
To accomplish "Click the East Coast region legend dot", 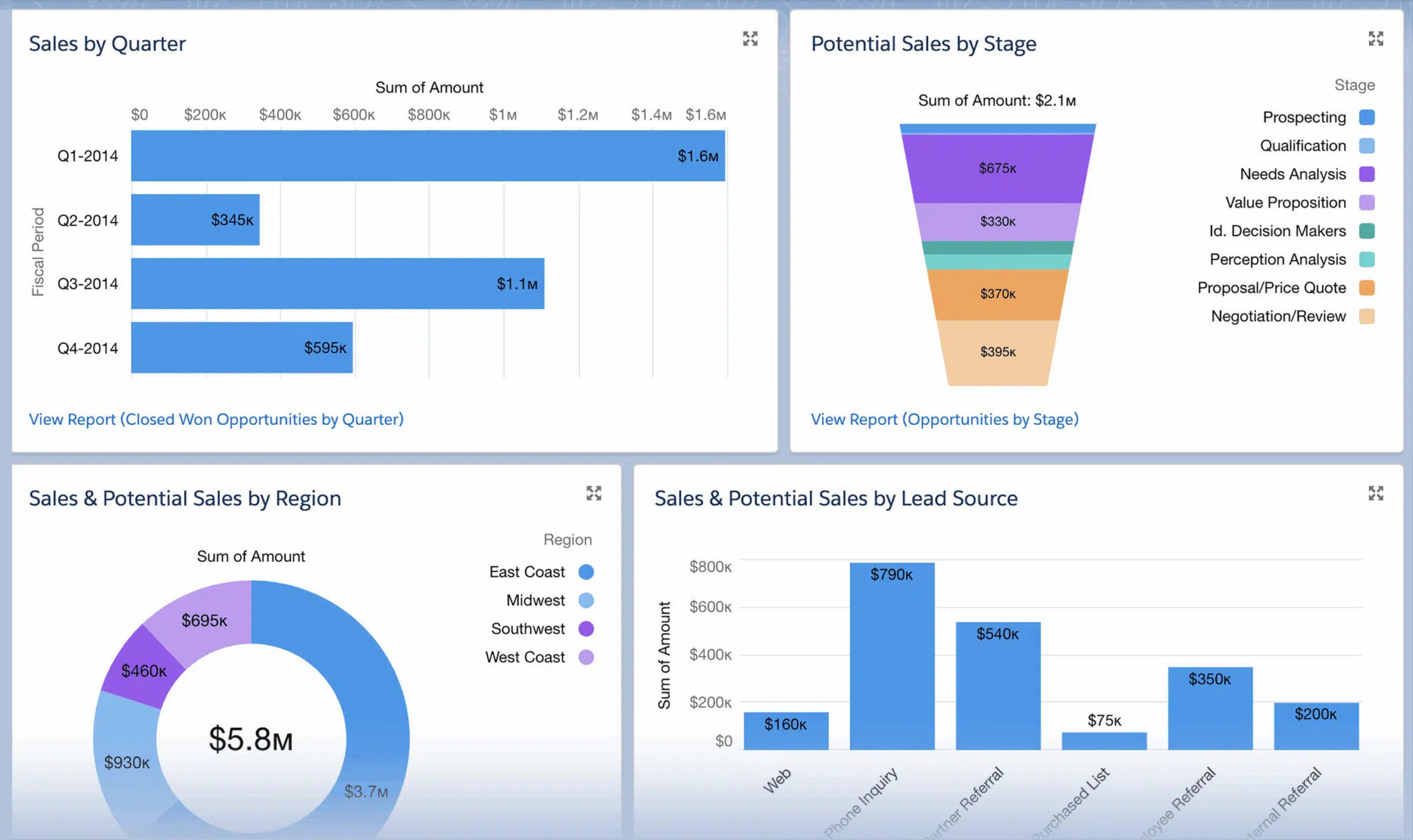I will 586,572.
